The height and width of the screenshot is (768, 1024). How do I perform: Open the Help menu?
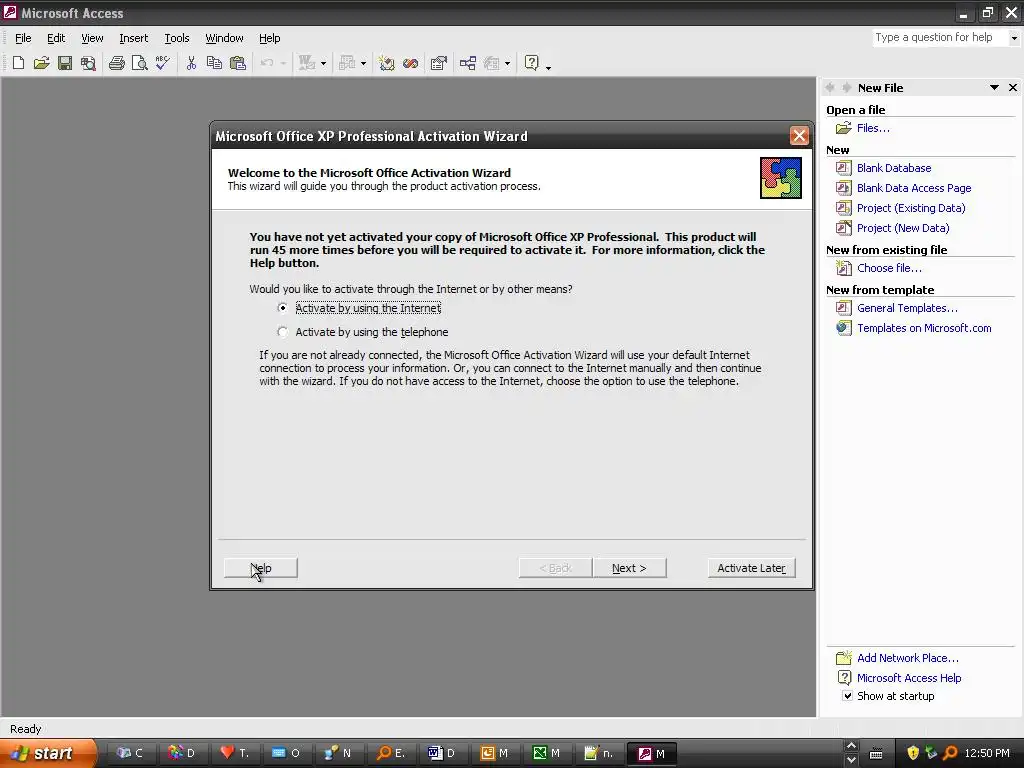[269, 38]
